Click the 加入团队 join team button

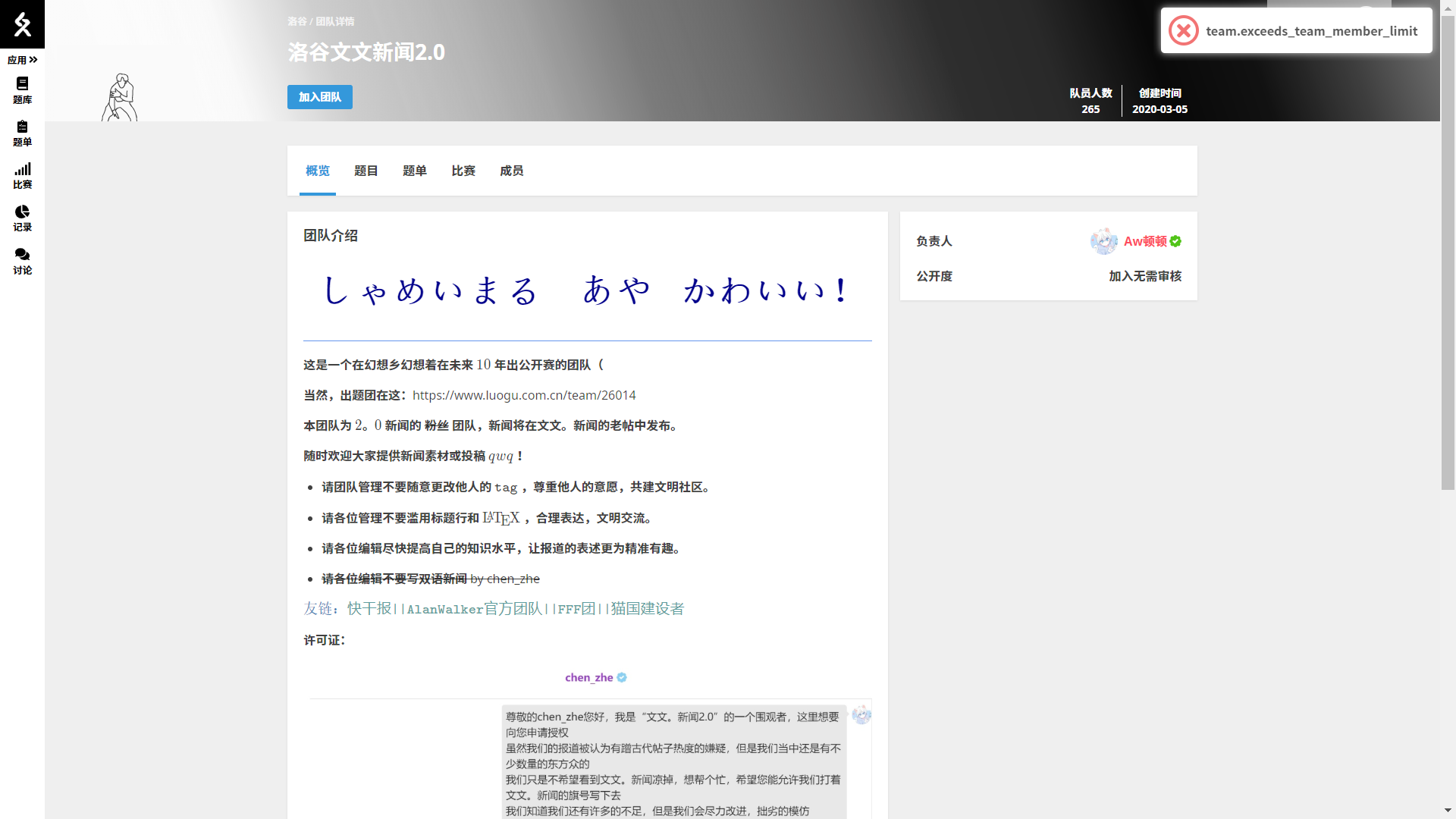[x=319, y=97]
